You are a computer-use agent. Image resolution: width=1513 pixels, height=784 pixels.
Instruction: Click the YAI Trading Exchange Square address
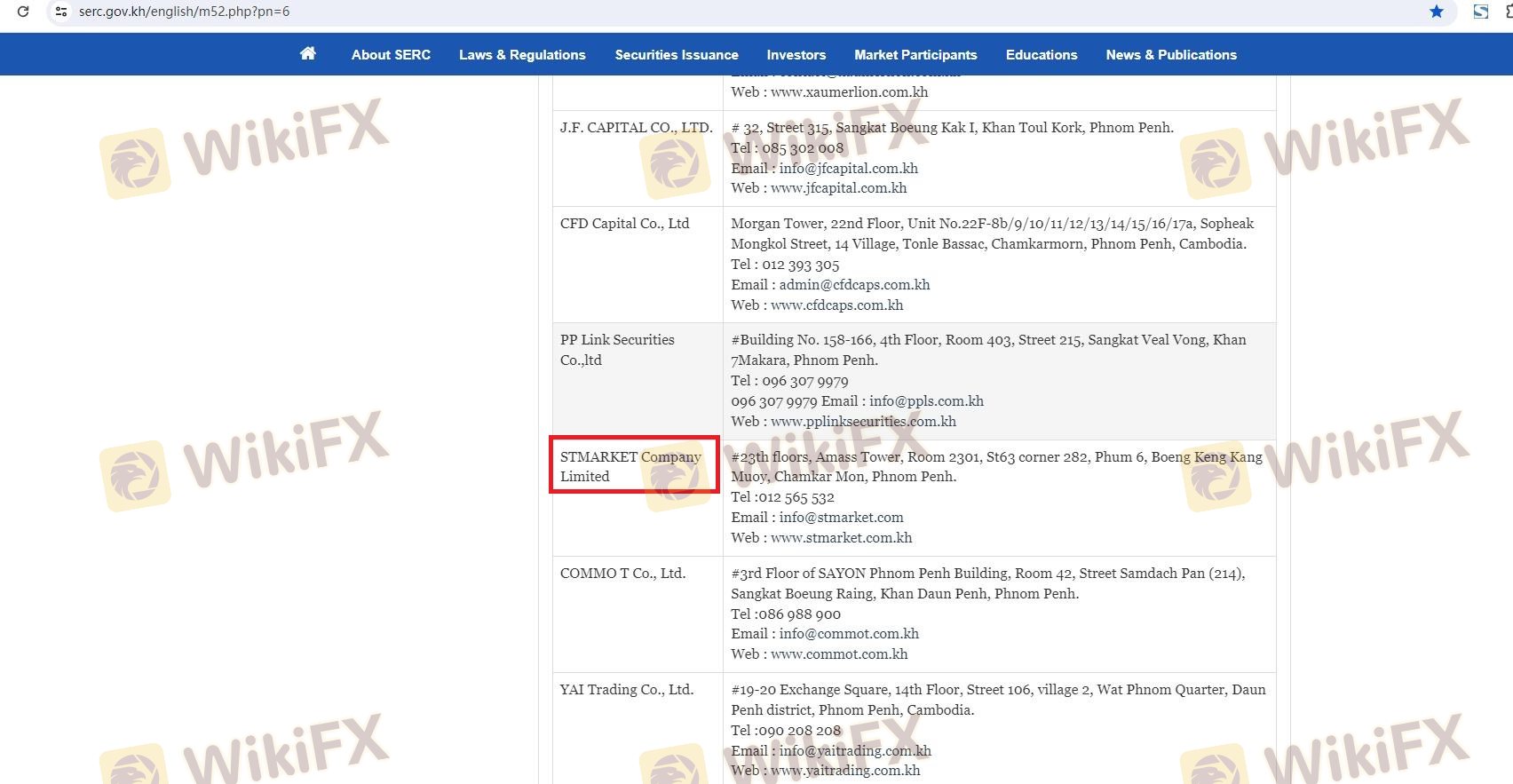(998, 700)
